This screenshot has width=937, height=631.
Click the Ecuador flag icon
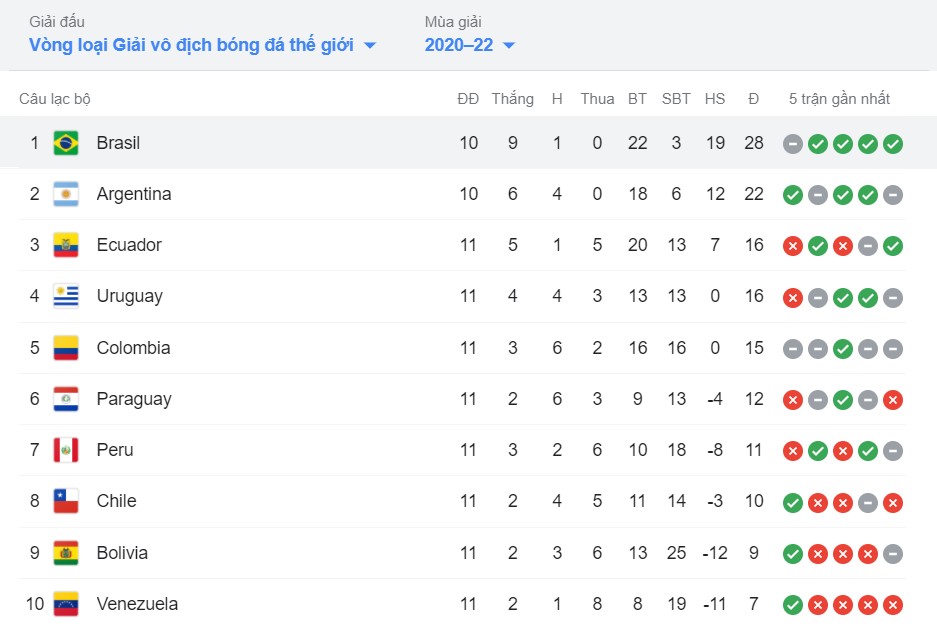point(66,245)
